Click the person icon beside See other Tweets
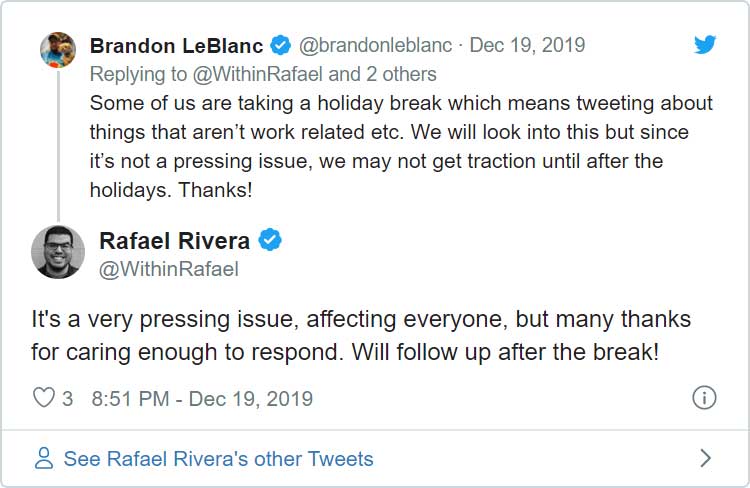750x488 pixels. pos(44,459)
